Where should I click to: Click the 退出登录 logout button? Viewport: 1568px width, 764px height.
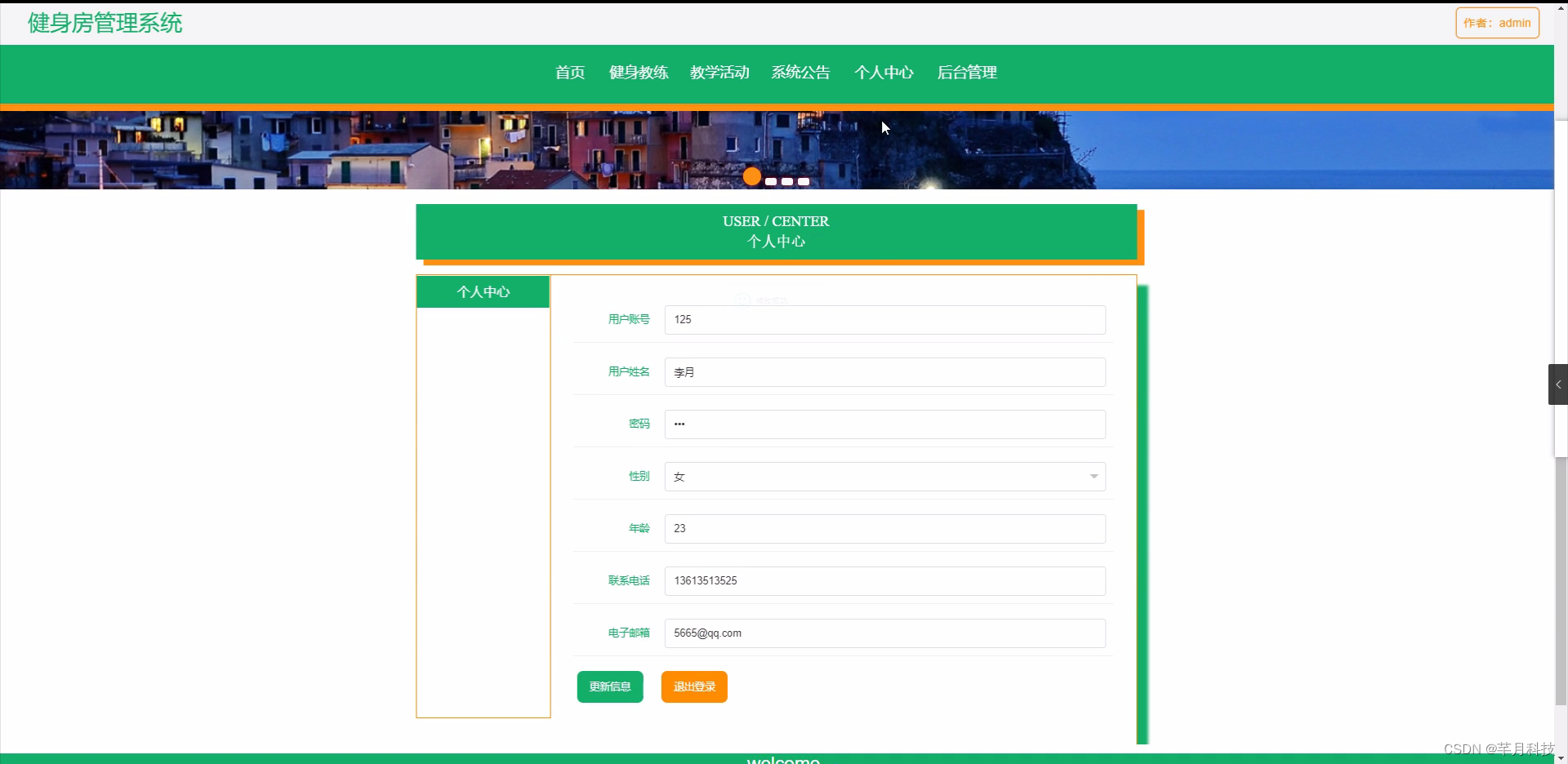tap(693, 686)
